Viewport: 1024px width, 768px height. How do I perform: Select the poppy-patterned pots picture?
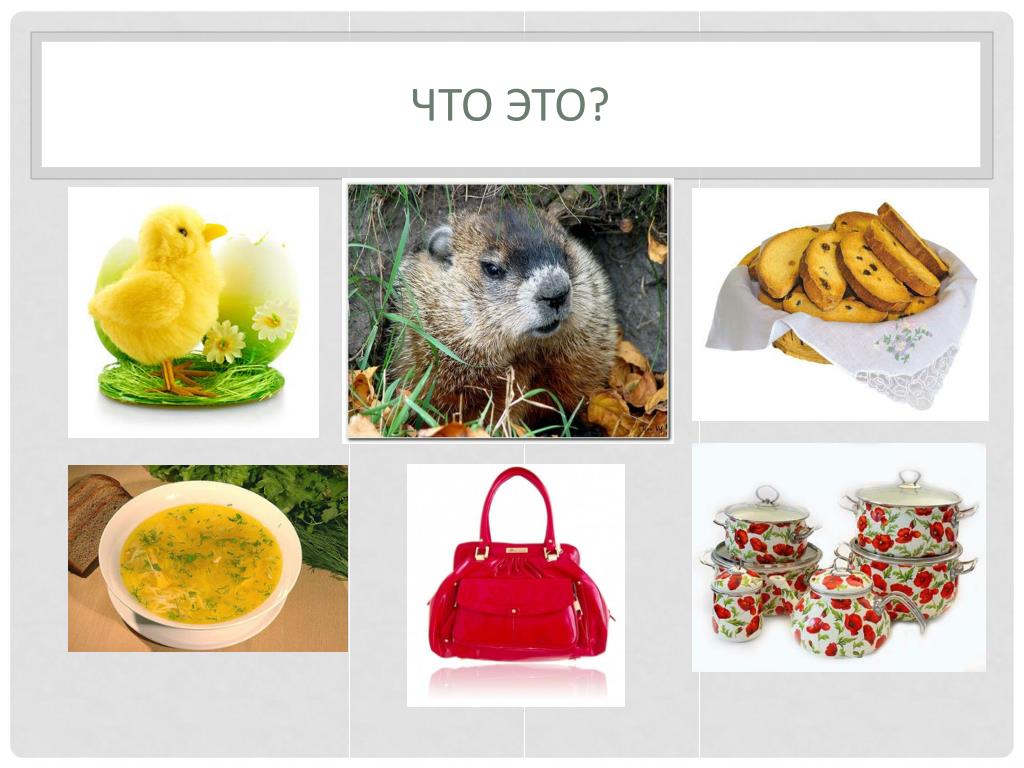coord(839,558)
